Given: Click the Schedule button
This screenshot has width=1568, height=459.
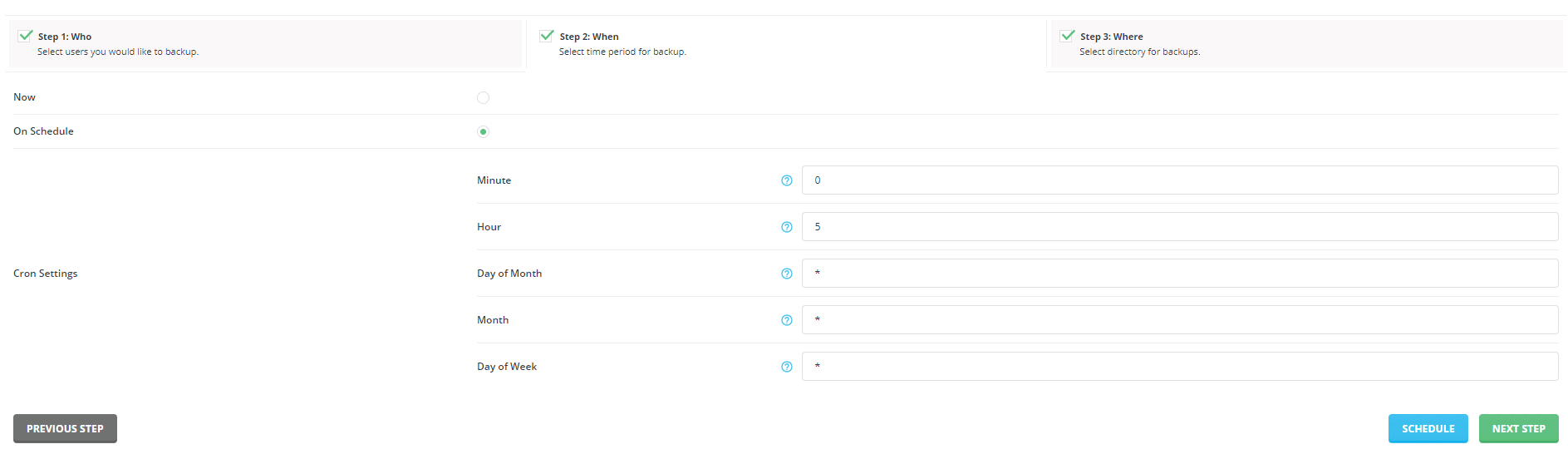Looking at the screenshot, I should click(x=1428, y=429).
